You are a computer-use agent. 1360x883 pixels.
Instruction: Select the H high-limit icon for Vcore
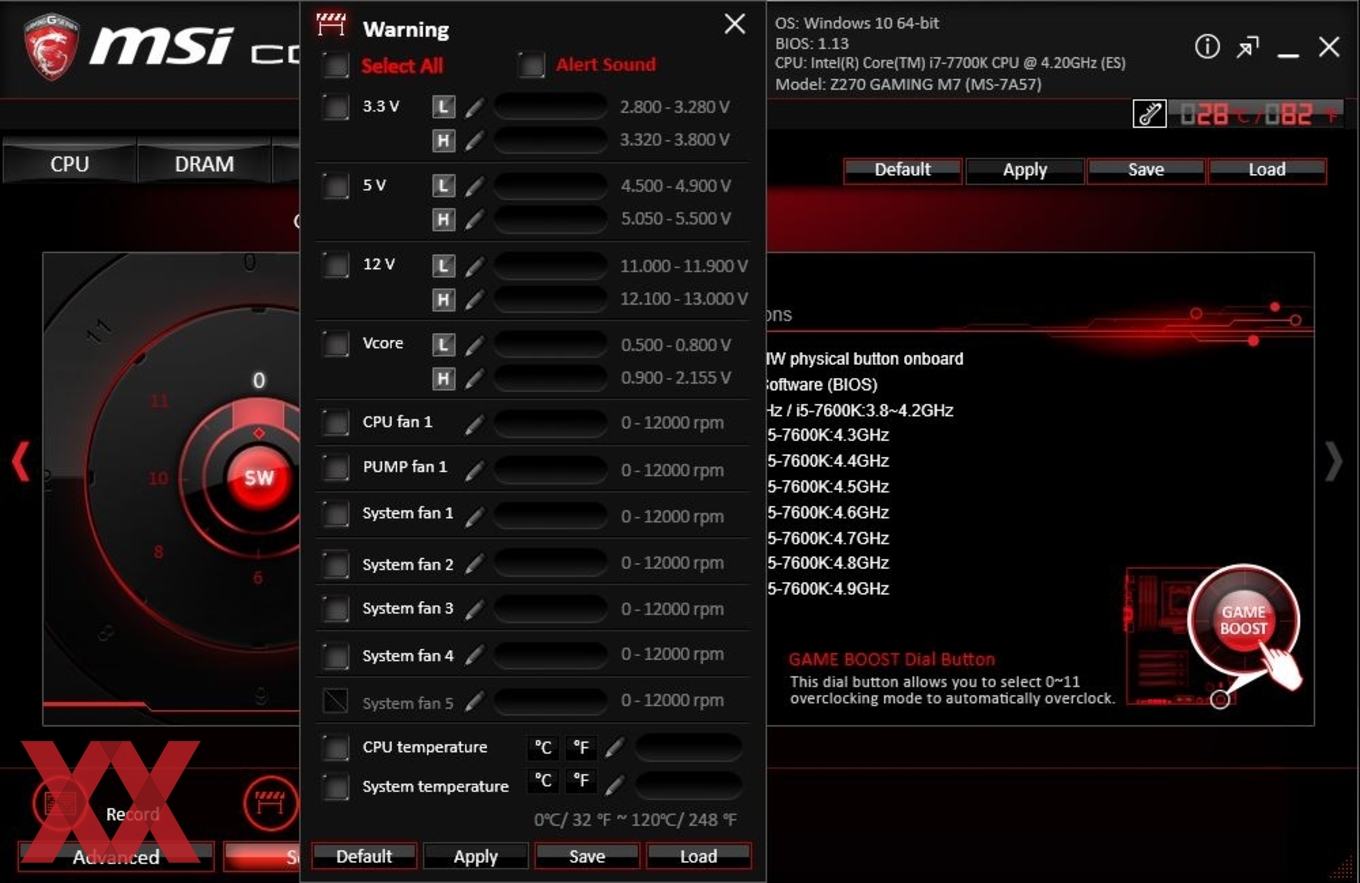(x=443, y=378)
